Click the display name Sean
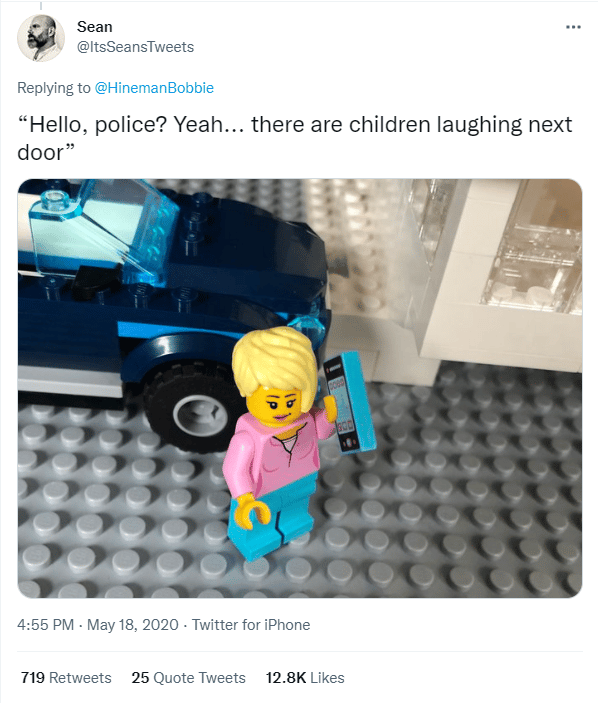 (x=95, y=27)
